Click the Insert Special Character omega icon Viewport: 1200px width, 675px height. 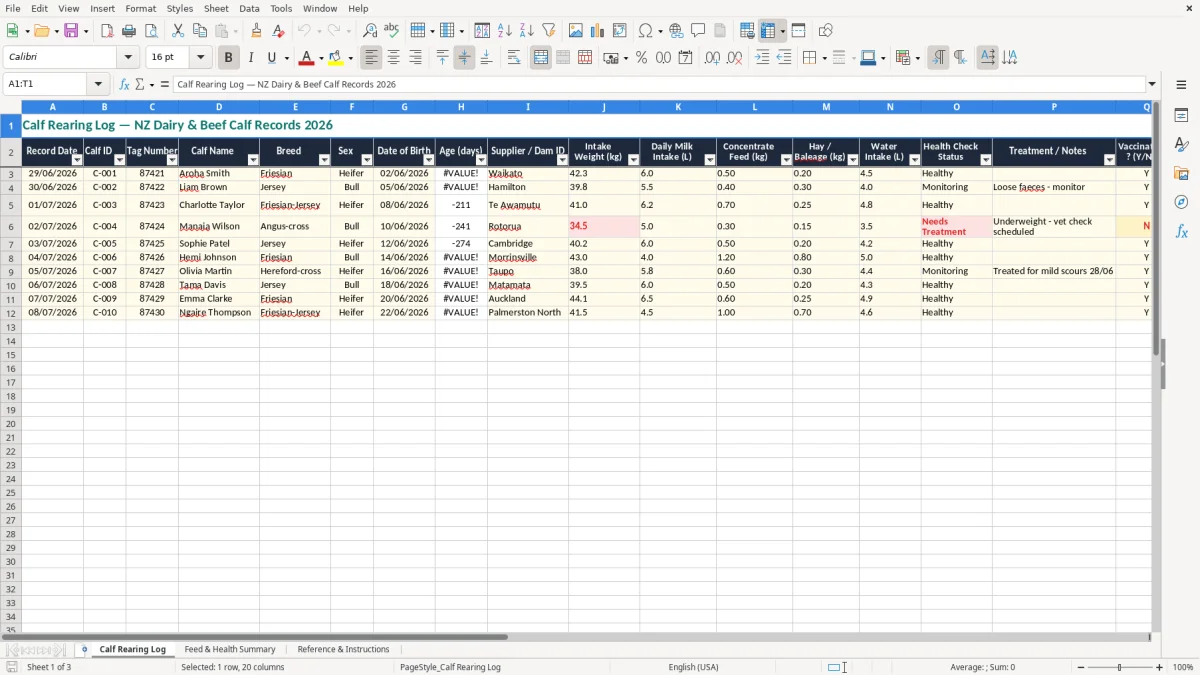645,31
